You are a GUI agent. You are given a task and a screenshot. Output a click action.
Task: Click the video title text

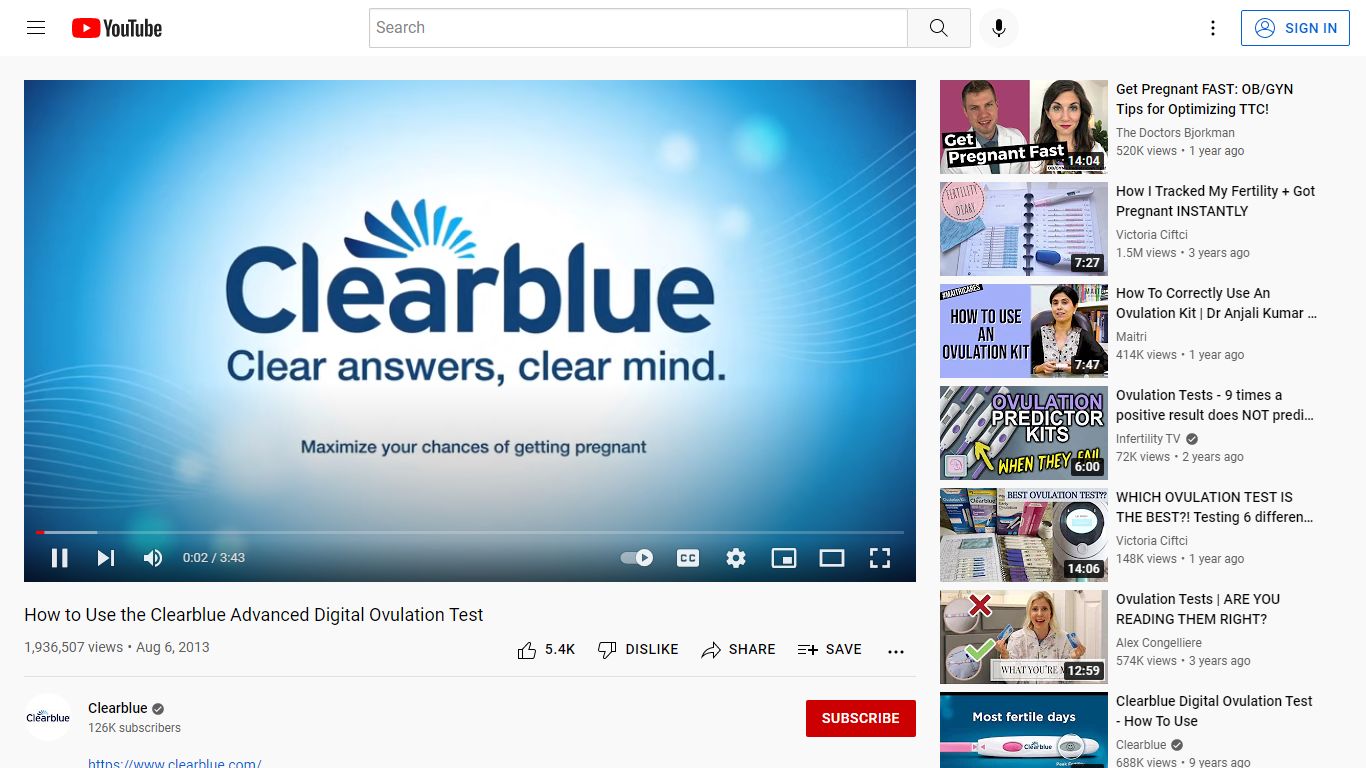coord(254,615)
